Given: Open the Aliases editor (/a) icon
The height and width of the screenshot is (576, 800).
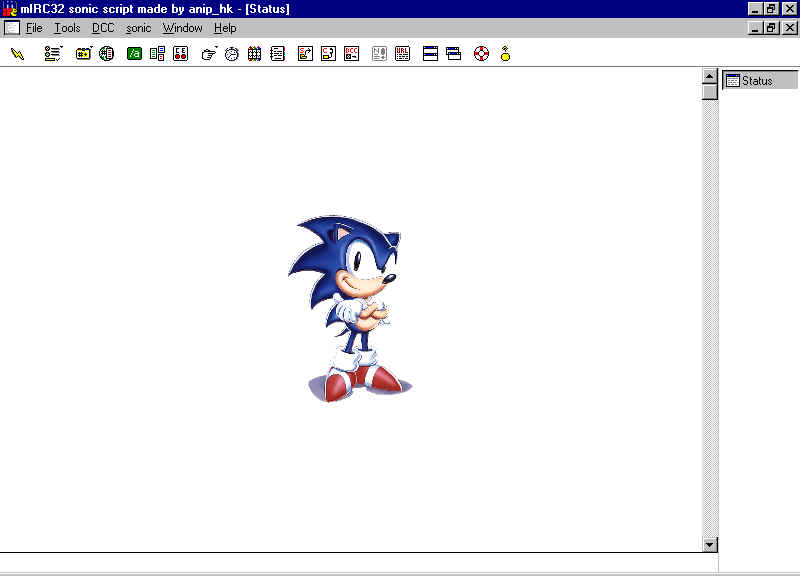Looking at the screenshot, I should [134, 54].
